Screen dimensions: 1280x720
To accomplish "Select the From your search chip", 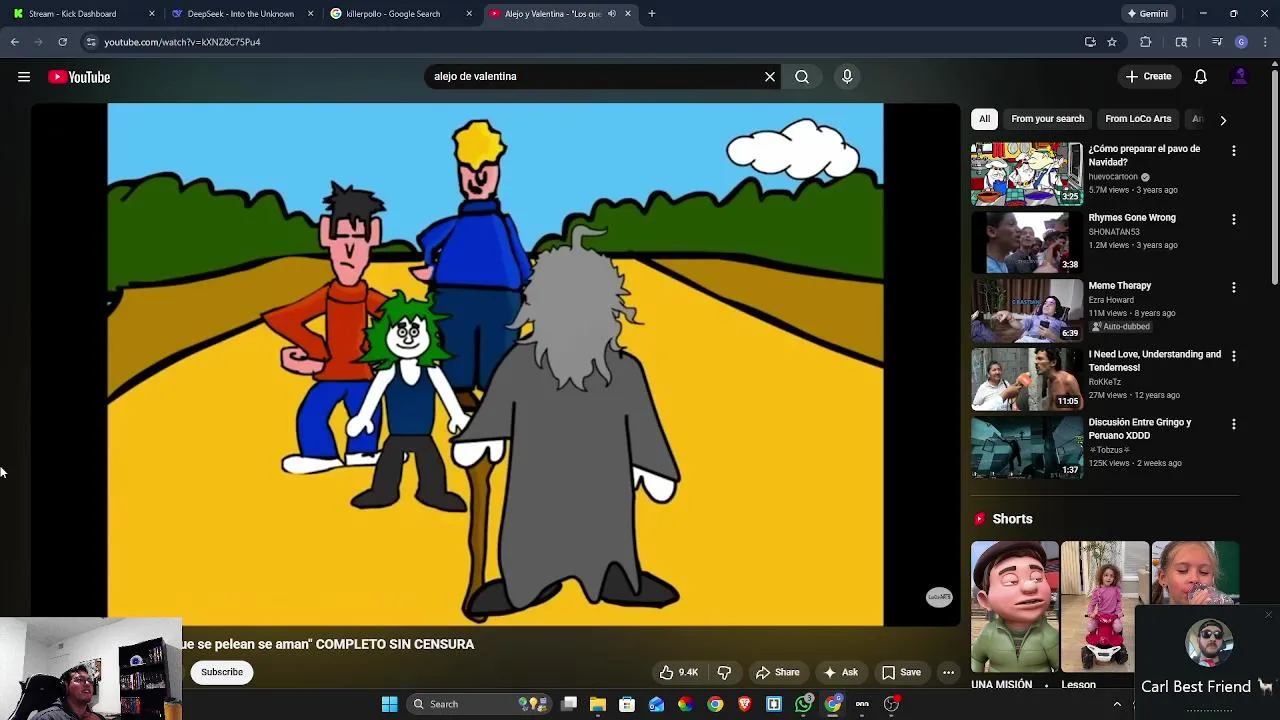I will 1047,119.
